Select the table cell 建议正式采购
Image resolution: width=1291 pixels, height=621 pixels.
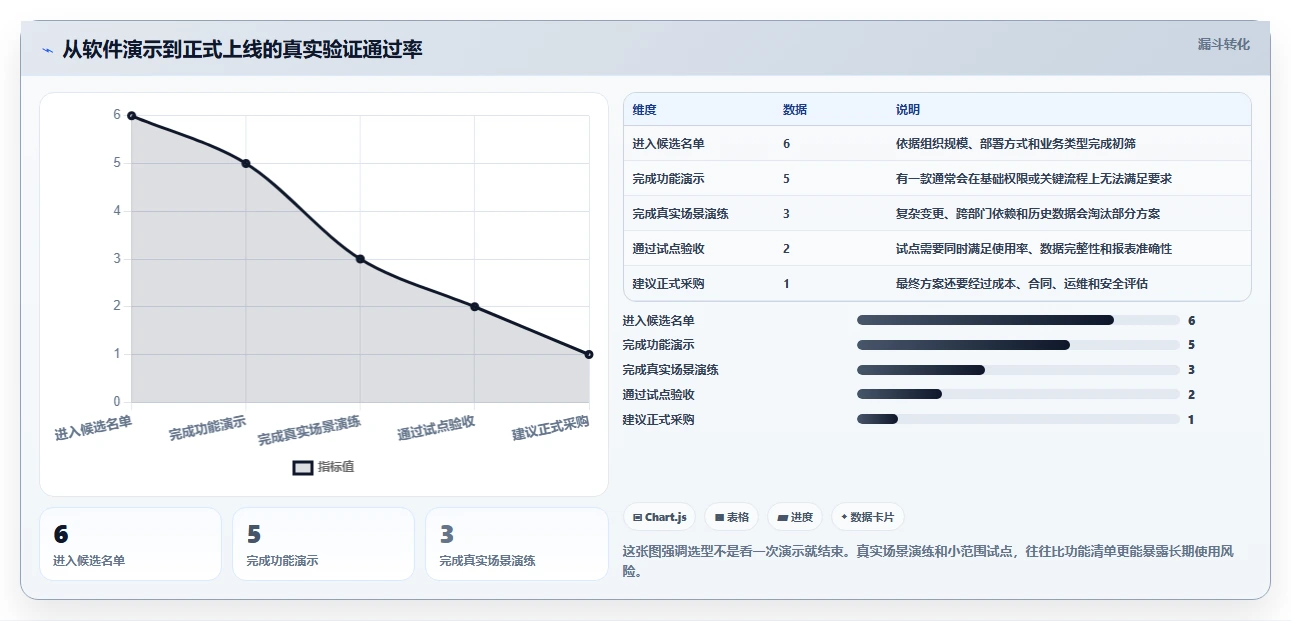669,284
